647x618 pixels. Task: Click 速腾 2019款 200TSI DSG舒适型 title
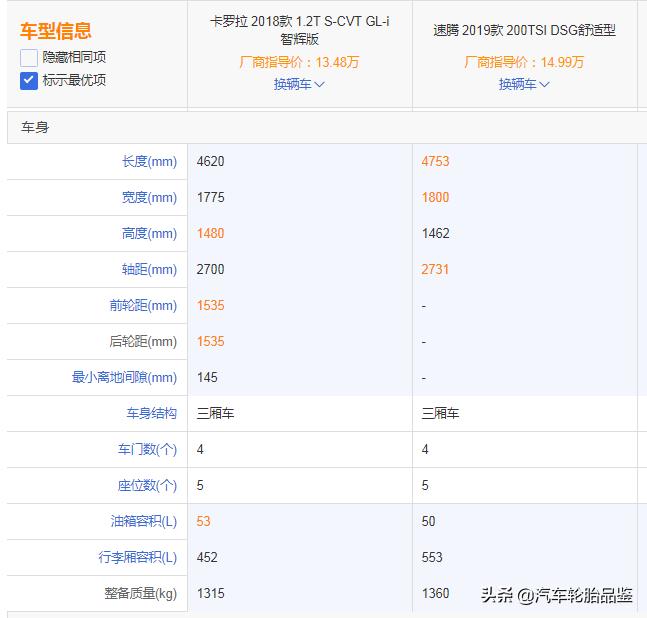[x=524, y=30]
